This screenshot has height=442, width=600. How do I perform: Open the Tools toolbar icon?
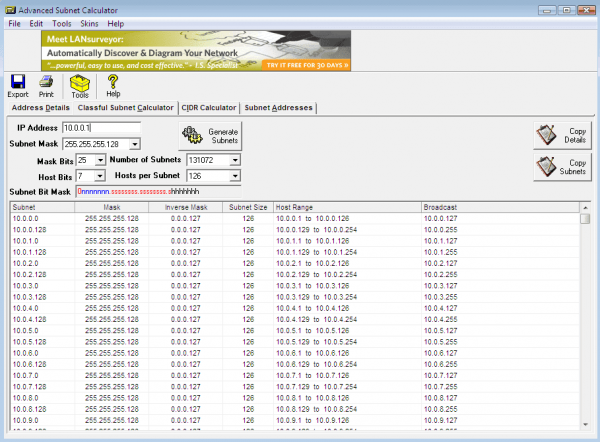(79, 83)
